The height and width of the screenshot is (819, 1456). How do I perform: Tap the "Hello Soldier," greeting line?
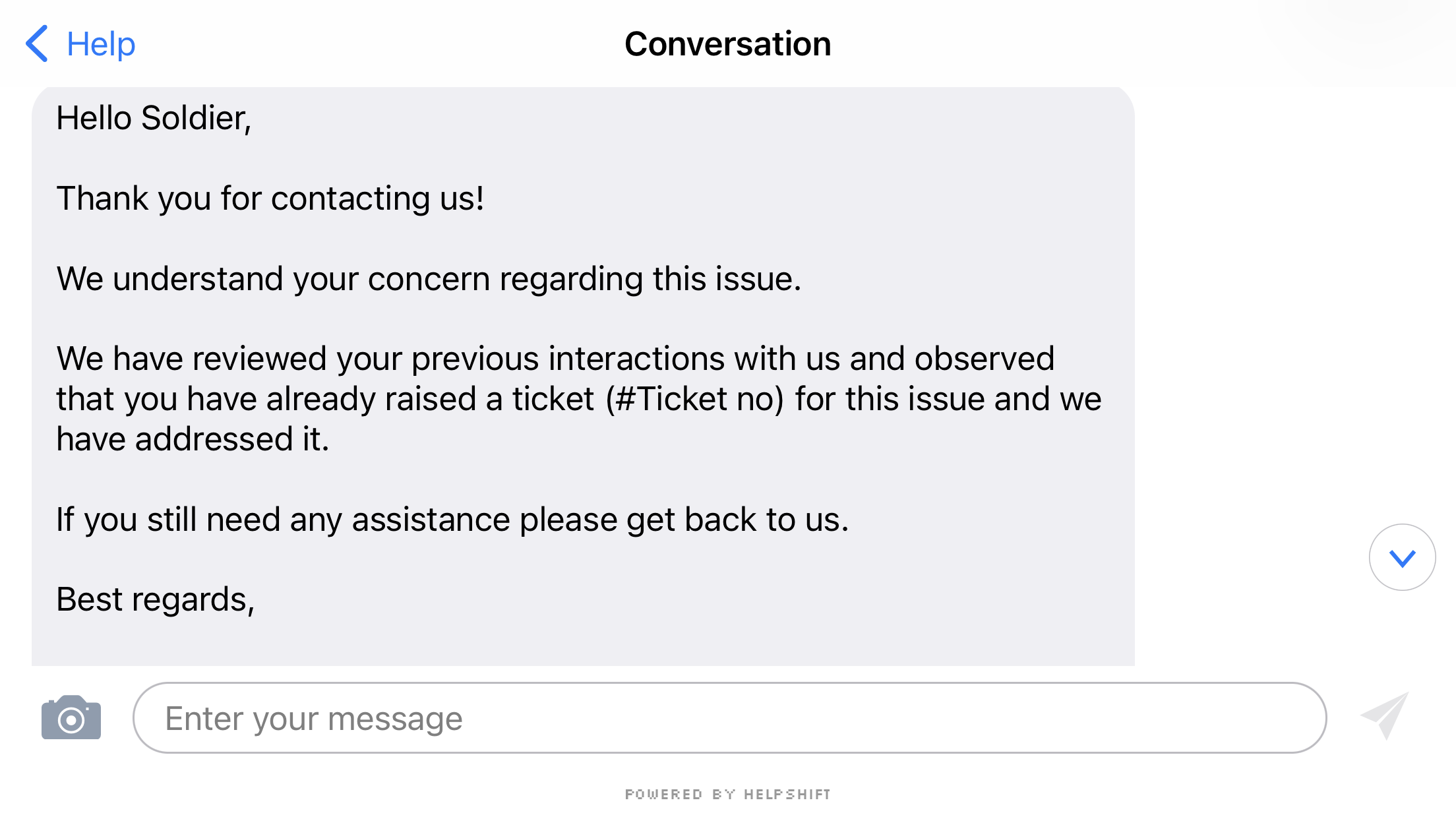coord(154,118)
